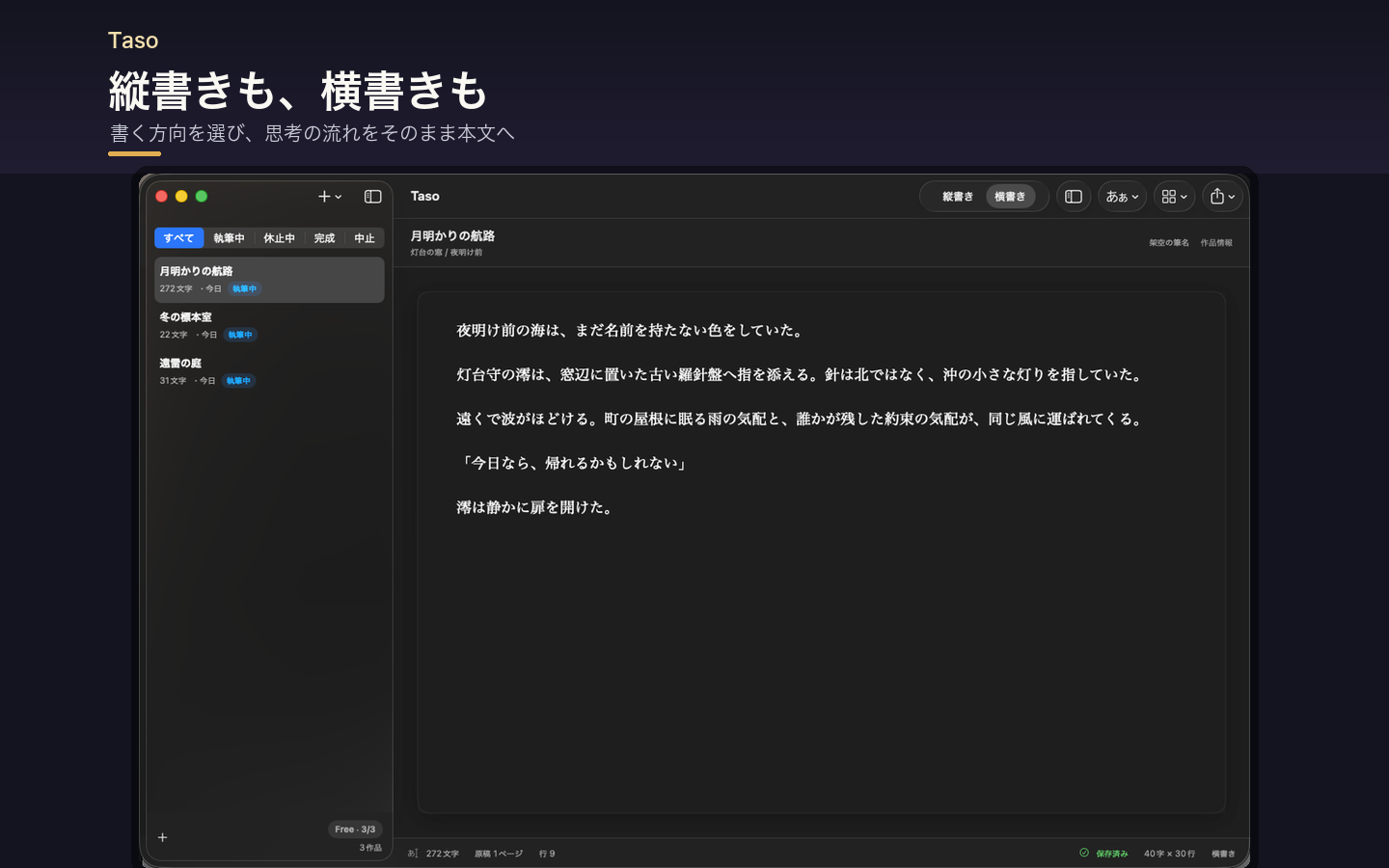Open the work 冬の標本室
The image size is (1389, 868).
[x=269, y=326]
